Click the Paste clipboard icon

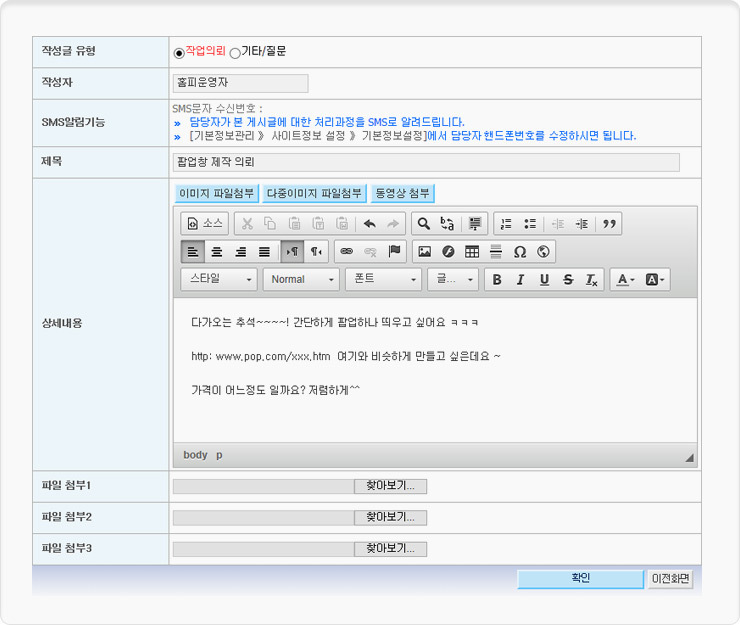[x=294, y=223]
